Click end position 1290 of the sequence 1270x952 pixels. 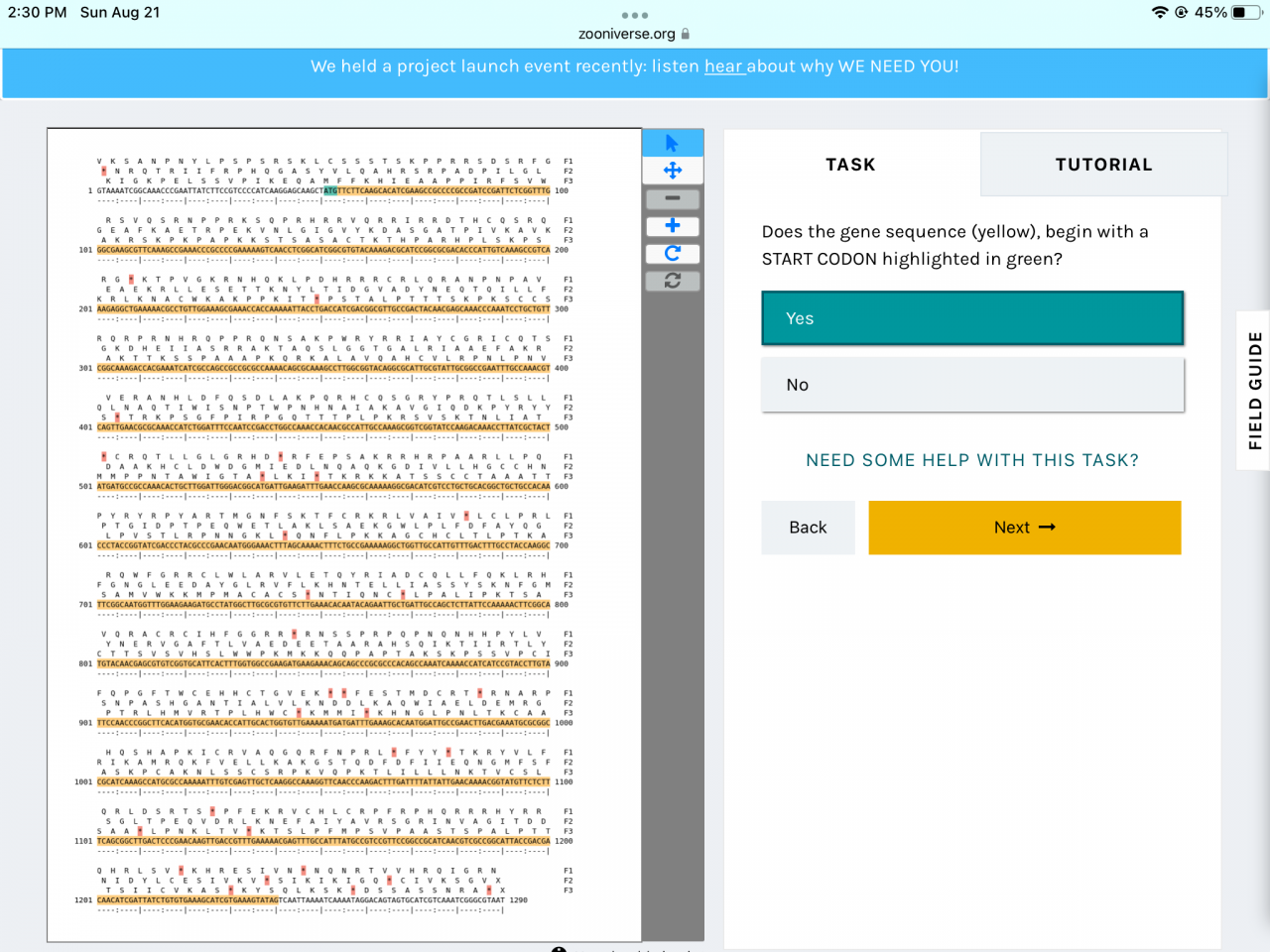(518, 900)
